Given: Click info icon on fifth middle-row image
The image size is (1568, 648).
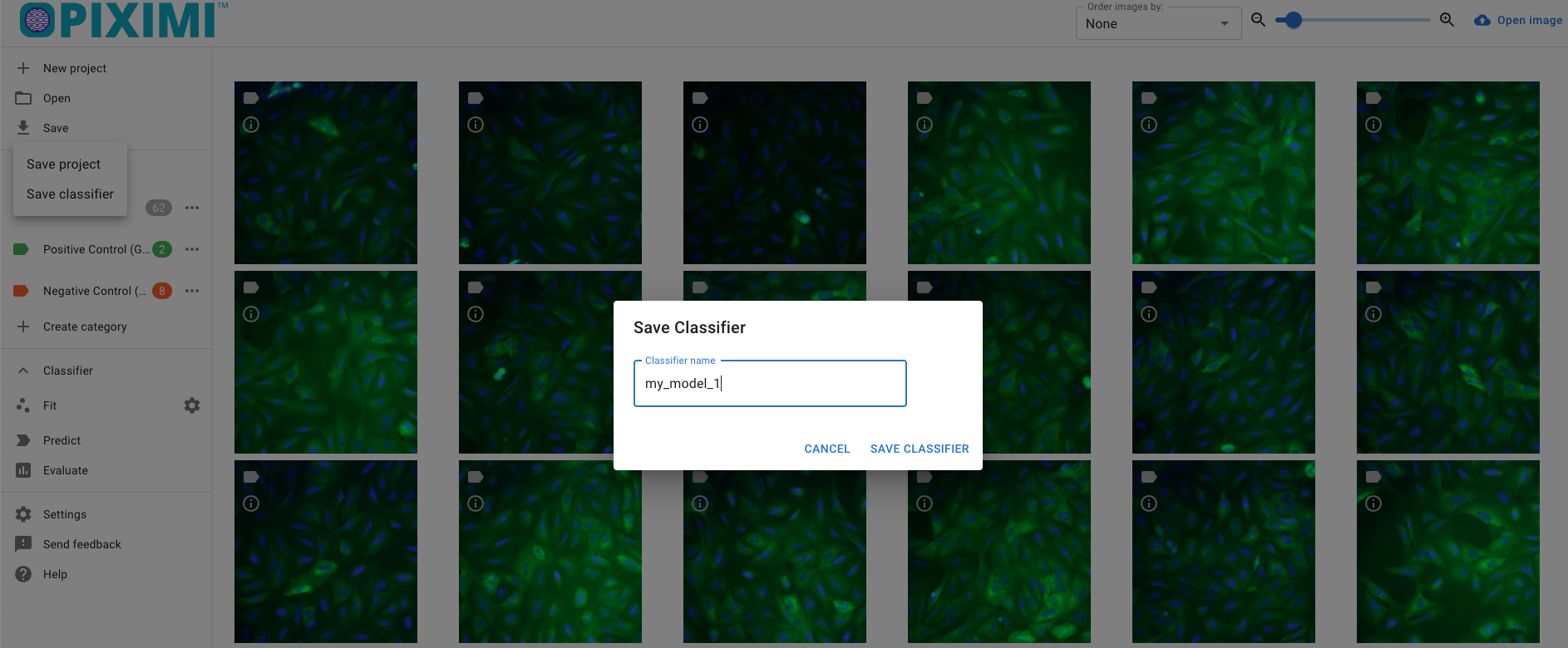Looking at the screenshot, I should 1149,314.
